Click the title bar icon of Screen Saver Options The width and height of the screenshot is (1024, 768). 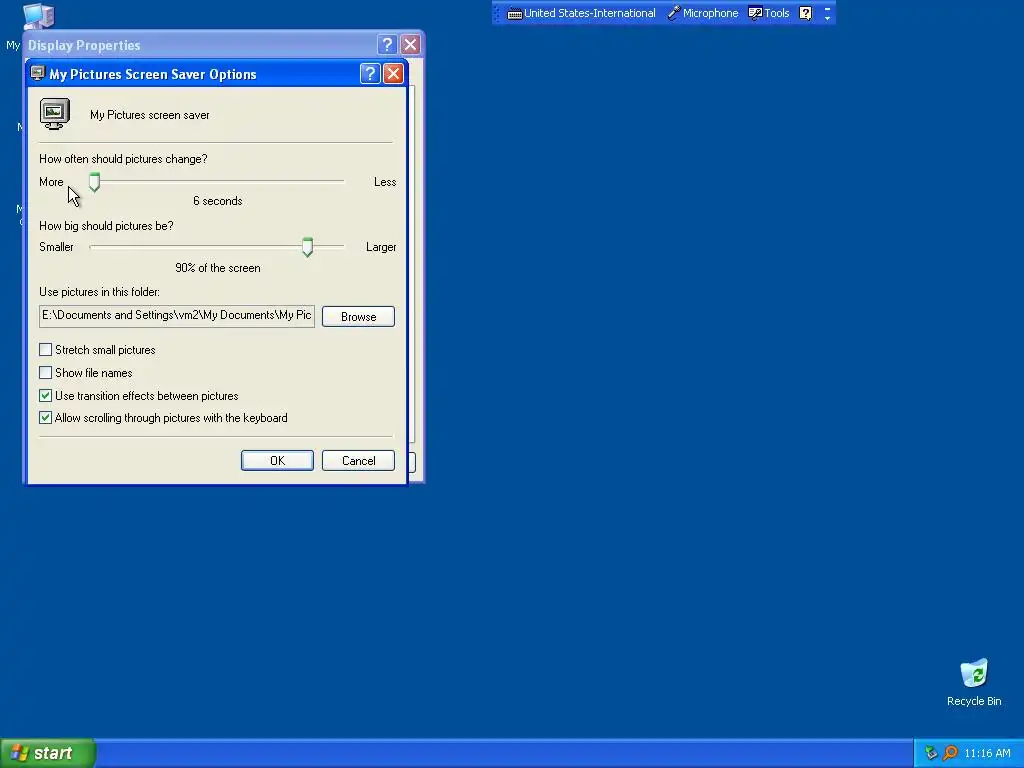click(38, 73)
